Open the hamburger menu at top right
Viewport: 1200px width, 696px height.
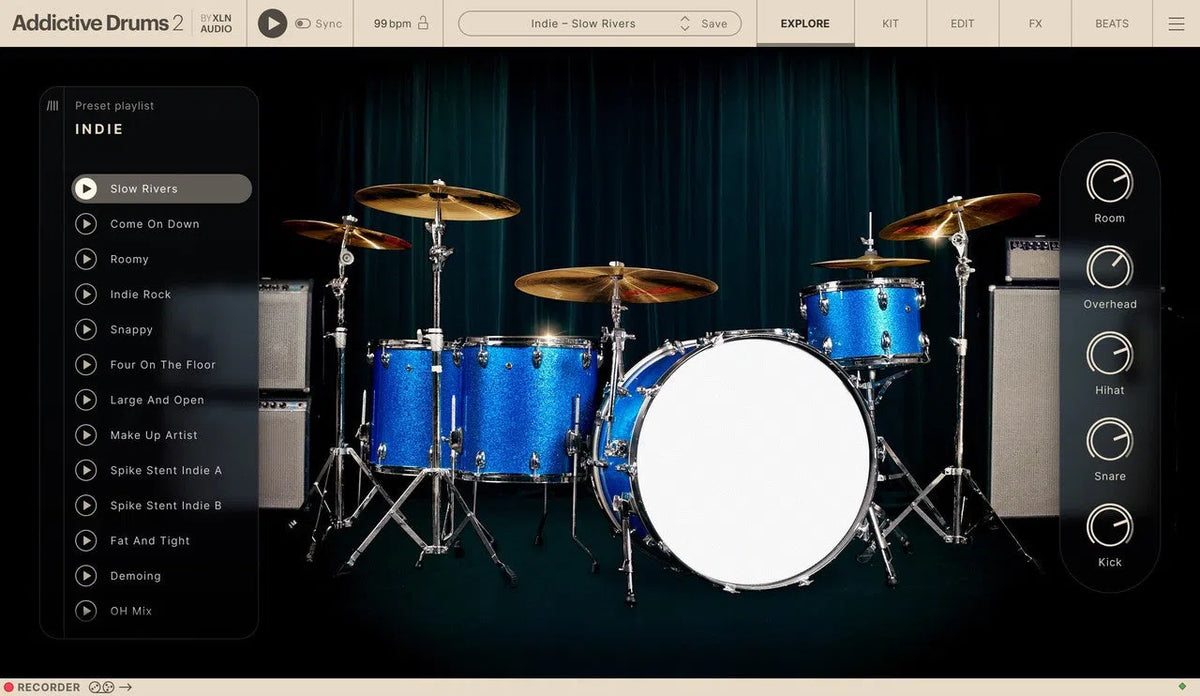click(1177, 23)
